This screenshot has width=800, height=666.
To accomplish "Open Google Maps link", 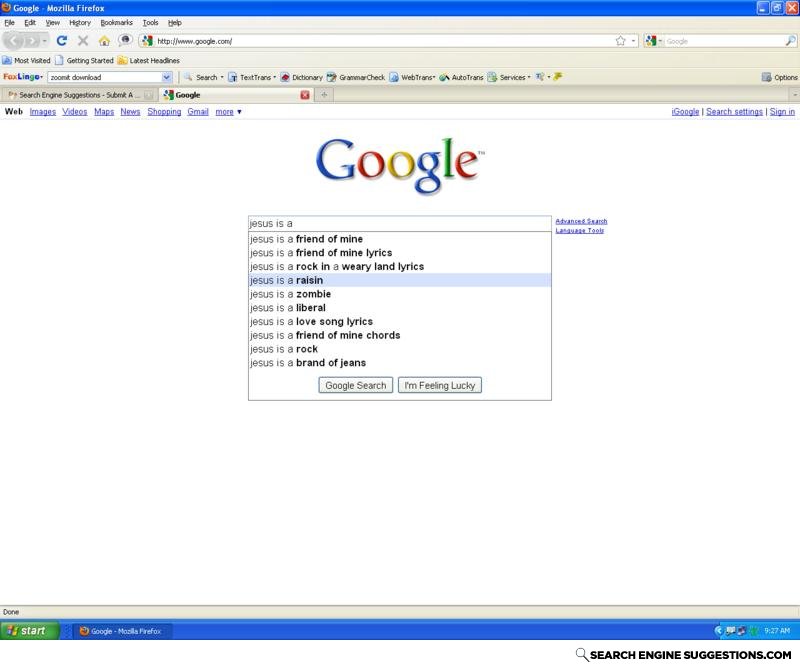I will click(x=104, y=112).
